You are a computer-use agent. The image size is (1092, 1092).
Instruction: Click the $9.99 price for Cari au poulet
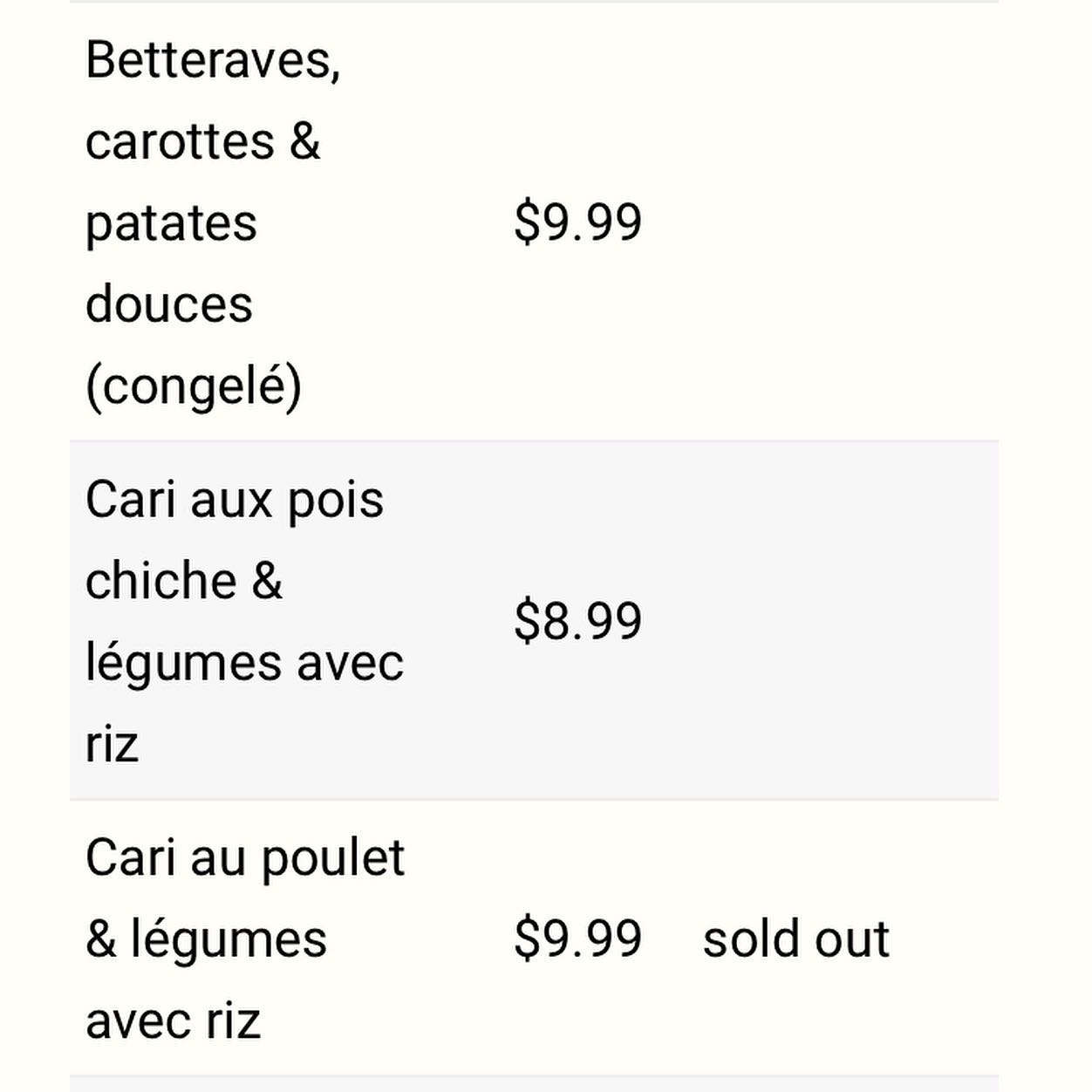pos(577,939)
